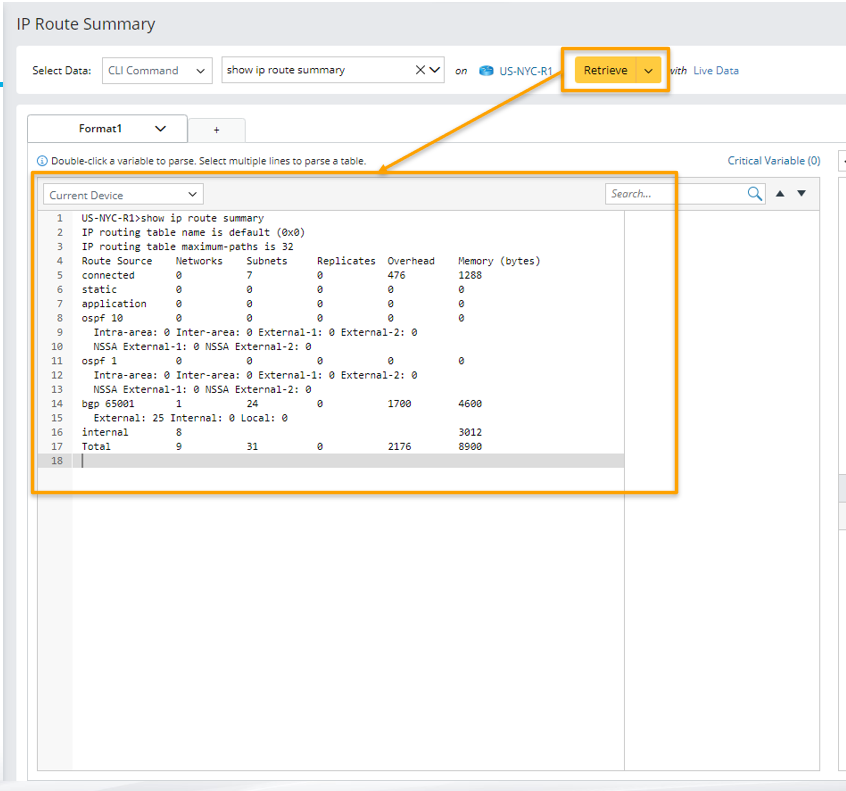Screen dimensions: 846x791
Task: Jump to previous search match arrow
Action: 780,194
